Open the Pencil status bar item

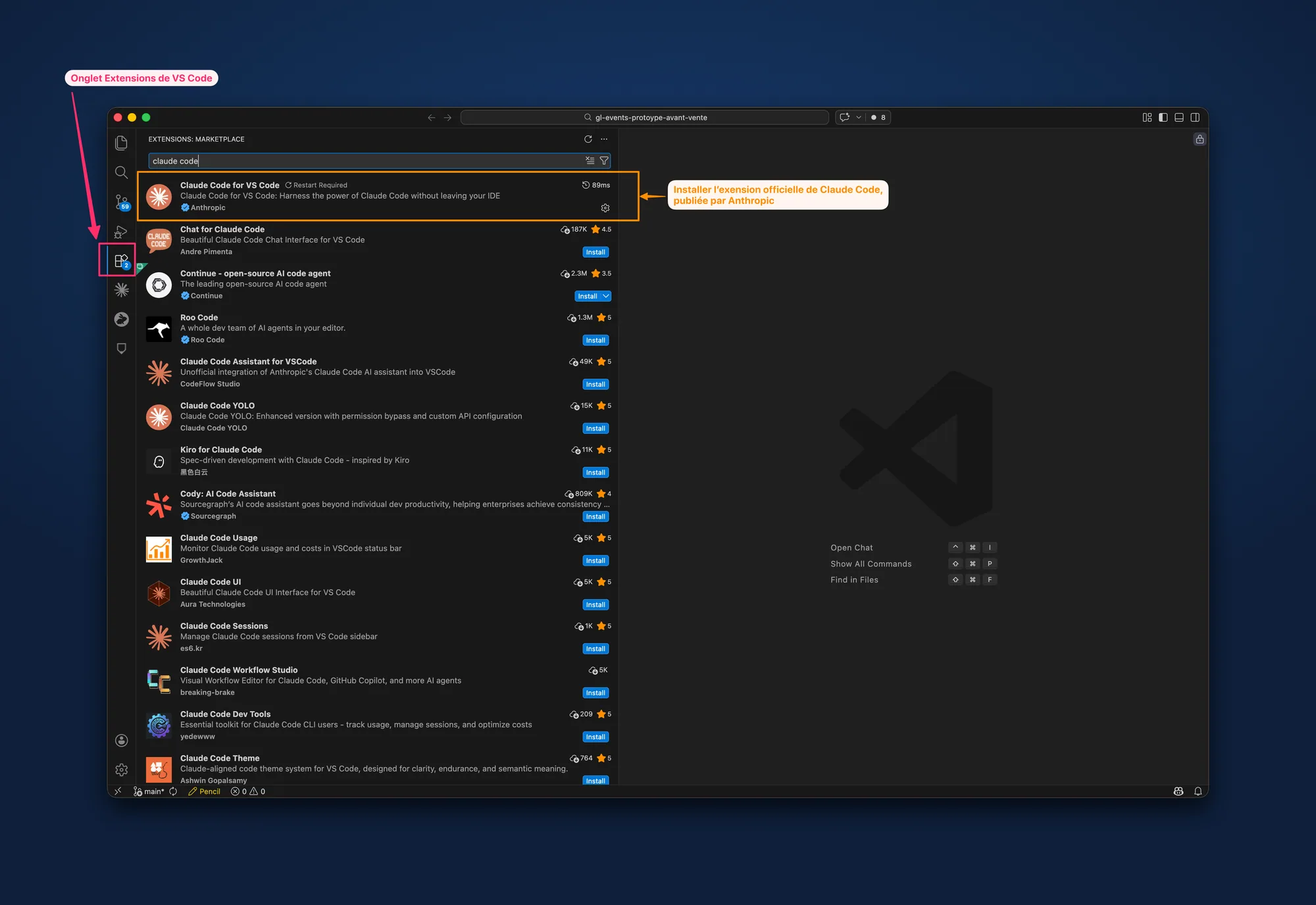tap(205, 791)
